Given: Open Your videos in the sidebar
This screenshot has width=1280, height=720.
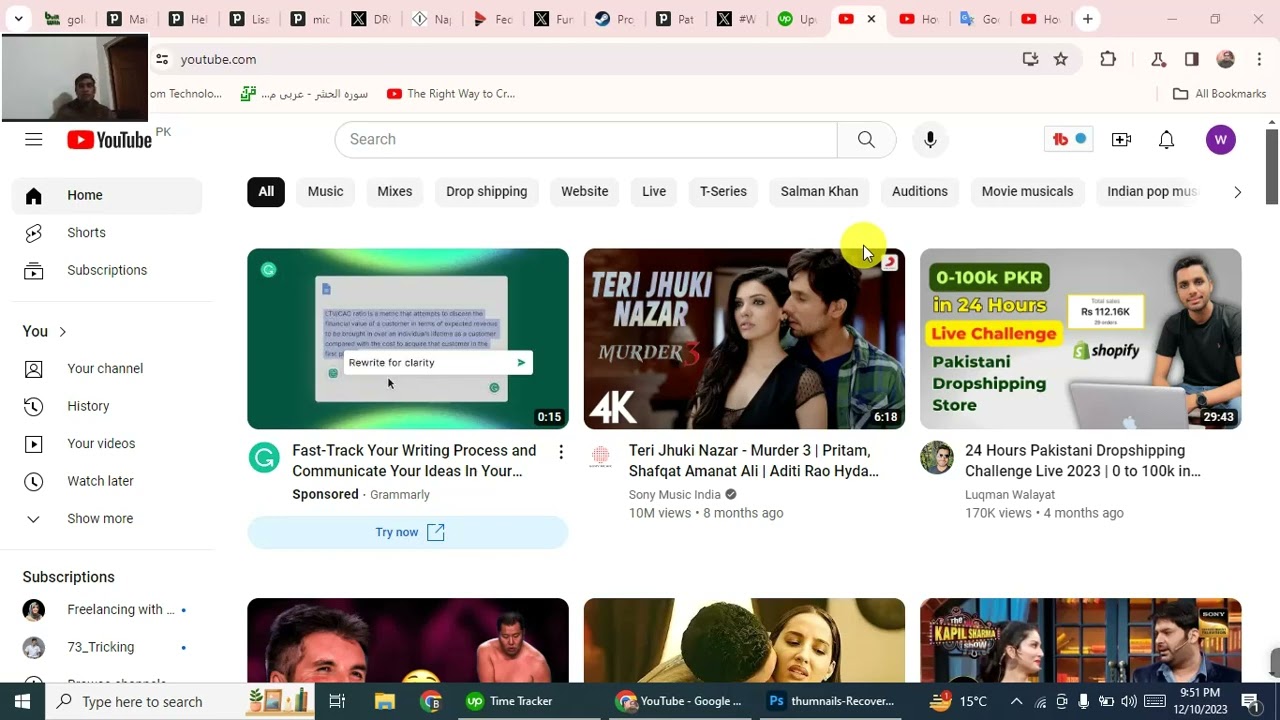Looking at the screenshot, I should pos(107,444).
